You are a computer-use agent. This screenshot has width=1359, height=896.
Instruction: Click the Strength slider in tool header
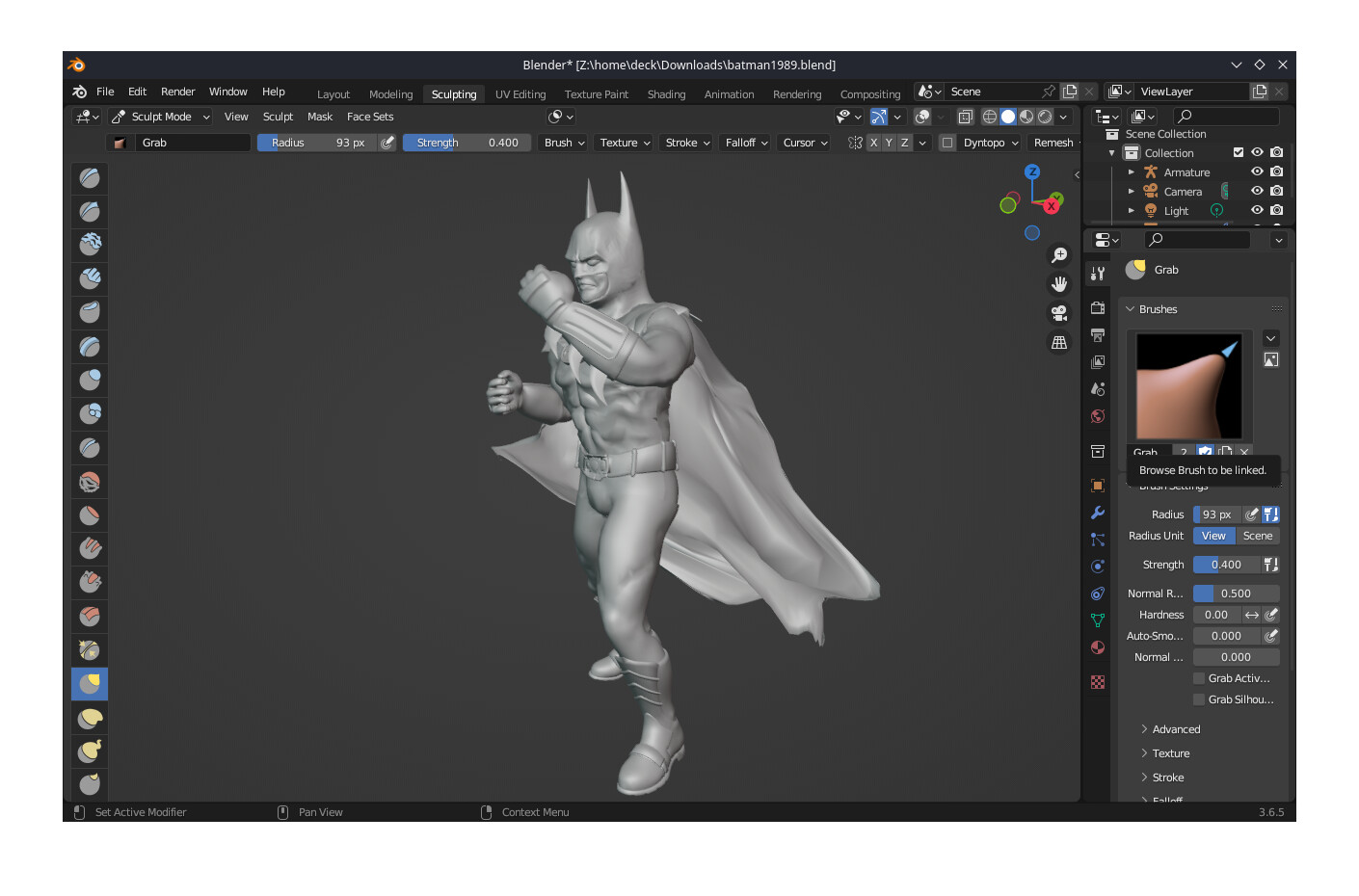466,143
